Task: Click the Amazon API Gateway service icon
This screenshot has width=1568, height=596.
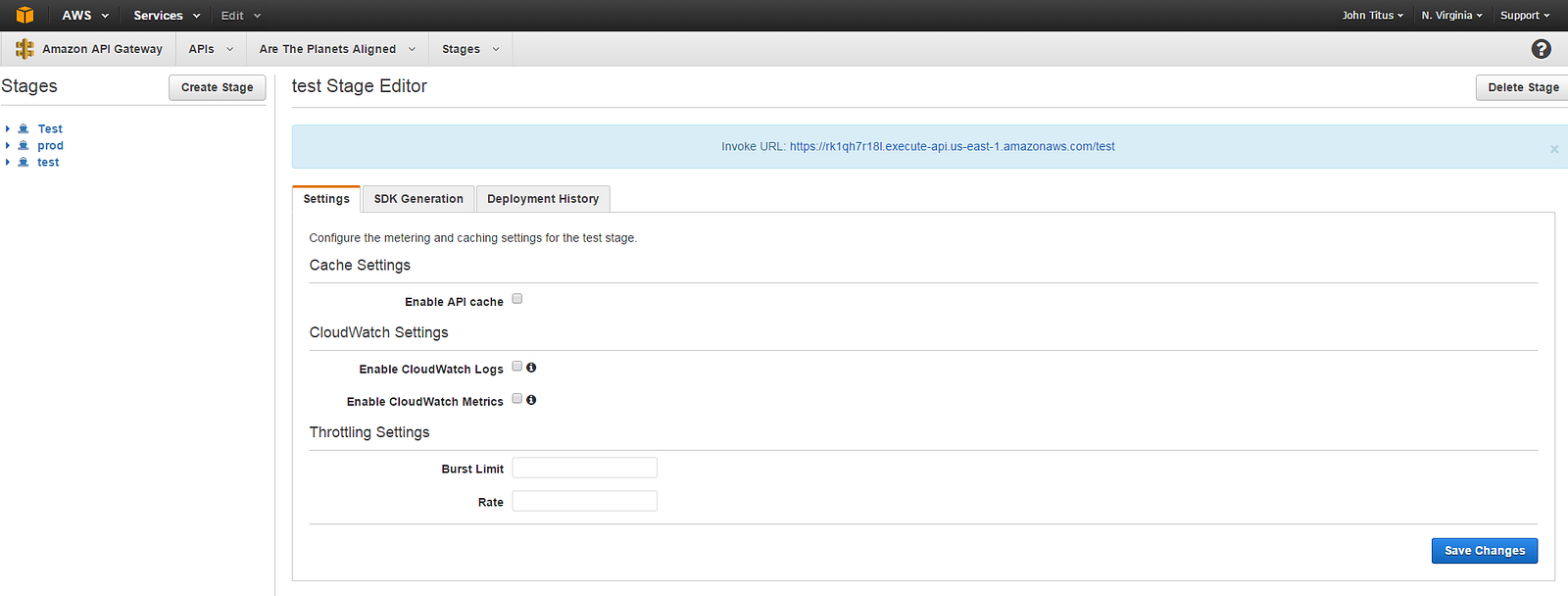Action: click(24, 49)
